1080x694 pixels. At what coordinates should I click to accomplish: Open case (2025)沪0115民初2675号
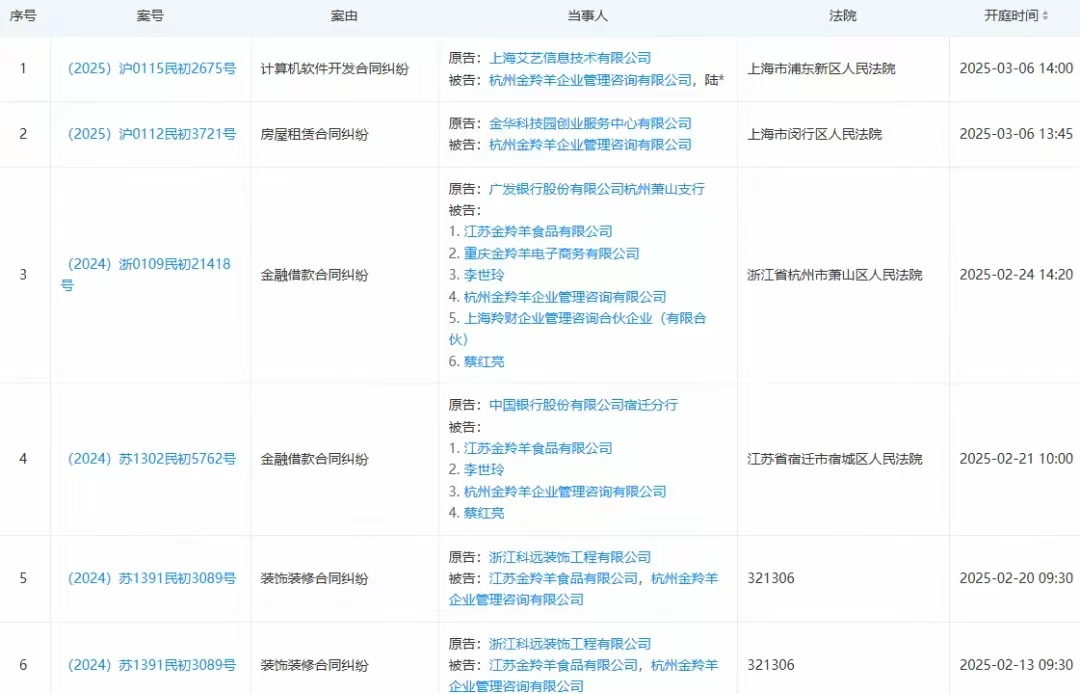click(x=151, y=69)
